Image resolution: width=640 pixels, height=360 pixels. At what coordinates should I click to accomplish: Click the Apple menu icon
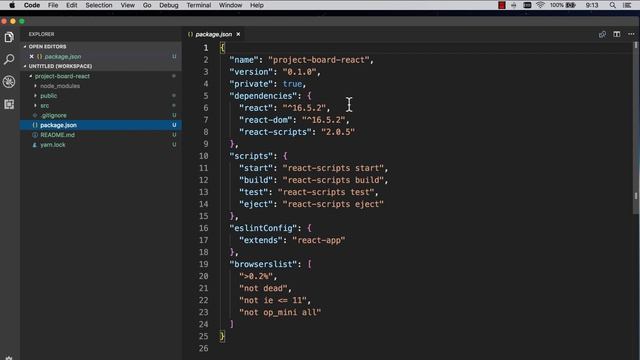12,5
